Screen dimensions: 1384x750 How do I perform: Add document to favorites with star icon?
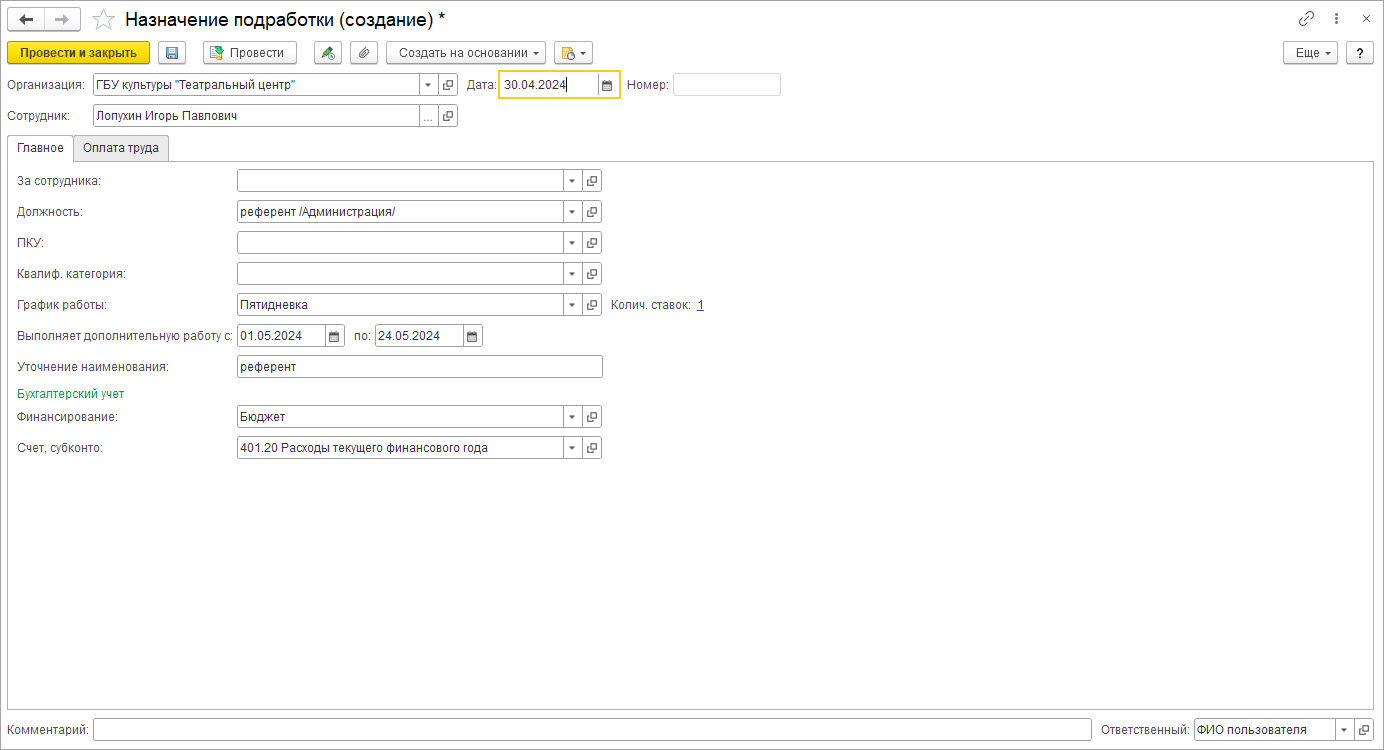coord(103,19)
